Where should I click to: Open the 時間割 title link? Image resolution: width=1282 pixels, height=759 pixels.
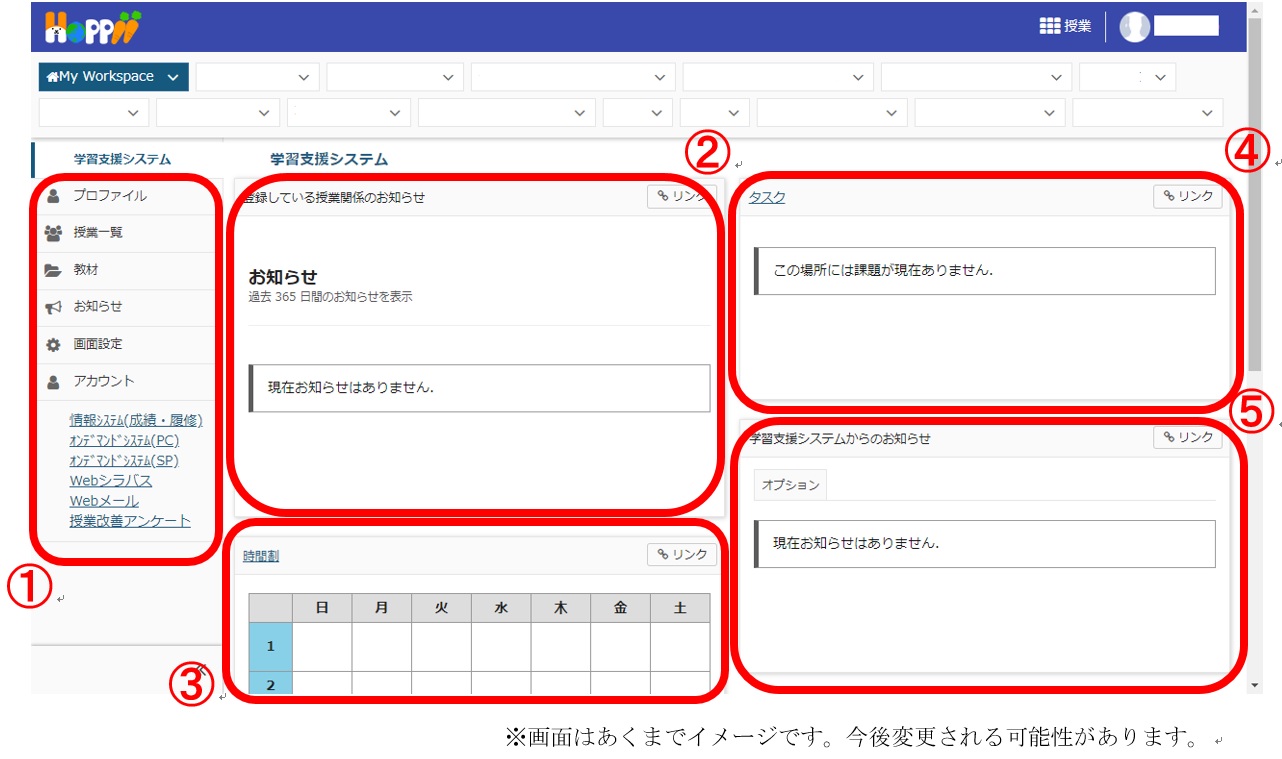pyautogui.click(x=261, y=556)
